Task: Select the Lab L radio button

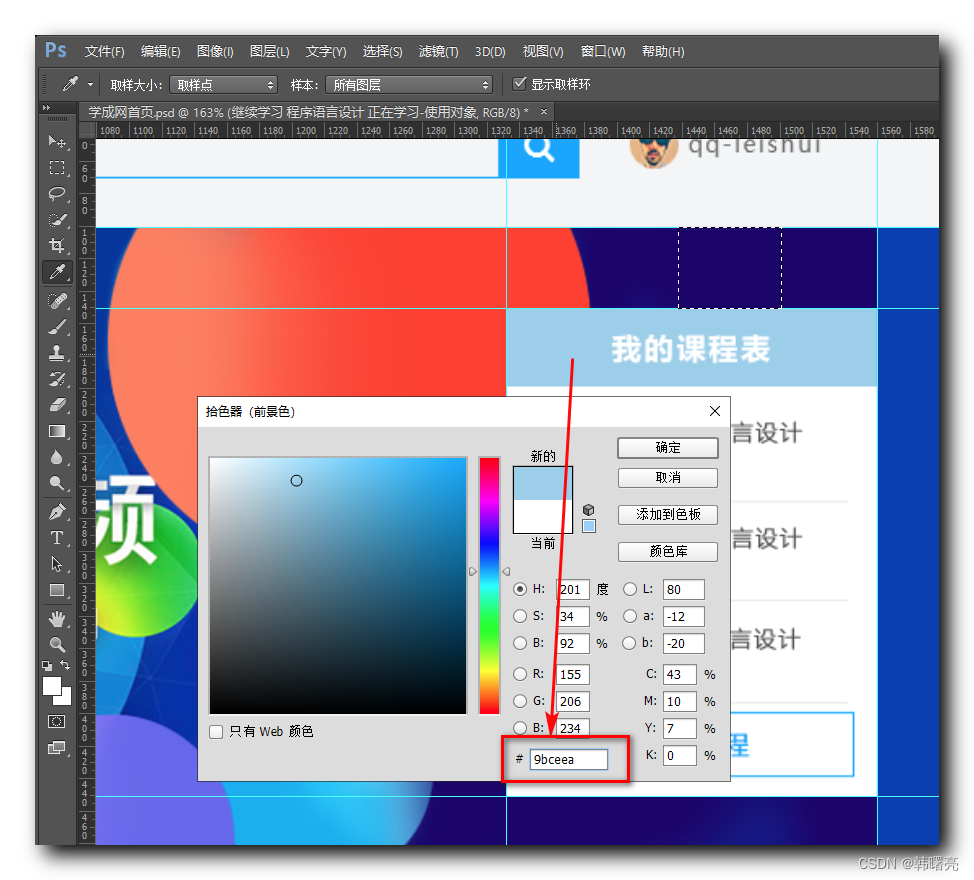Action: click(x=630, y=589)
